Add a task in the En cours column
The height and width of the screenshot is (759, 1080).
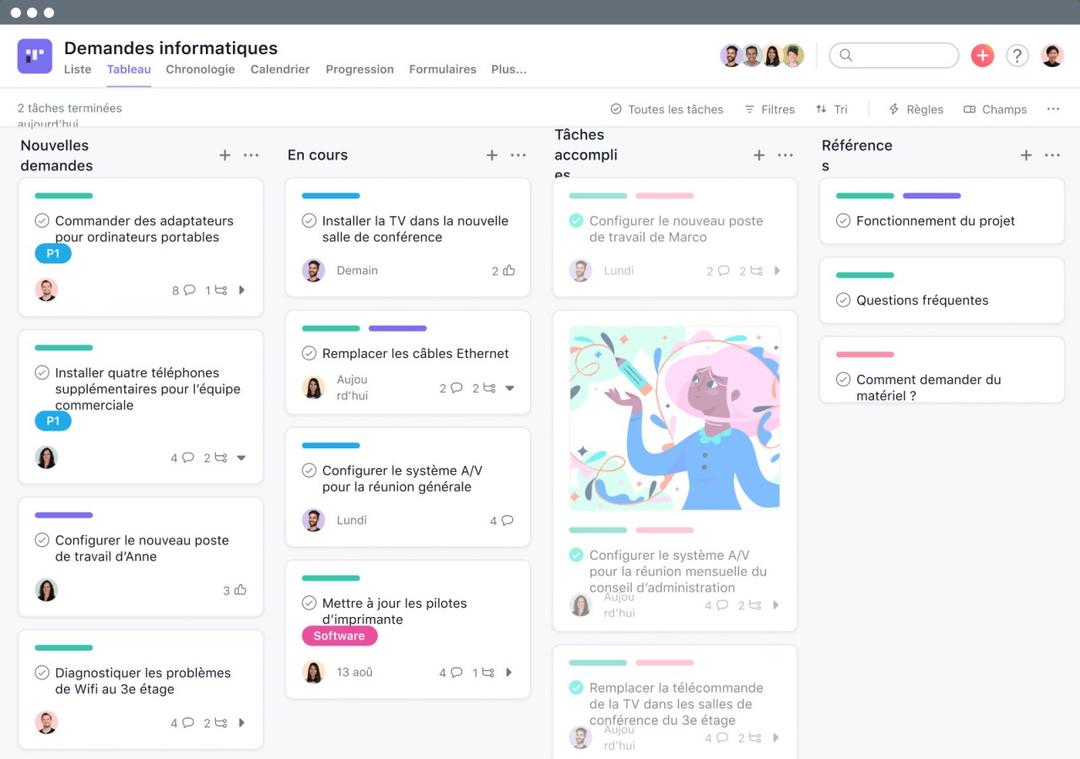pyautogui.click(x=492, y=155)
